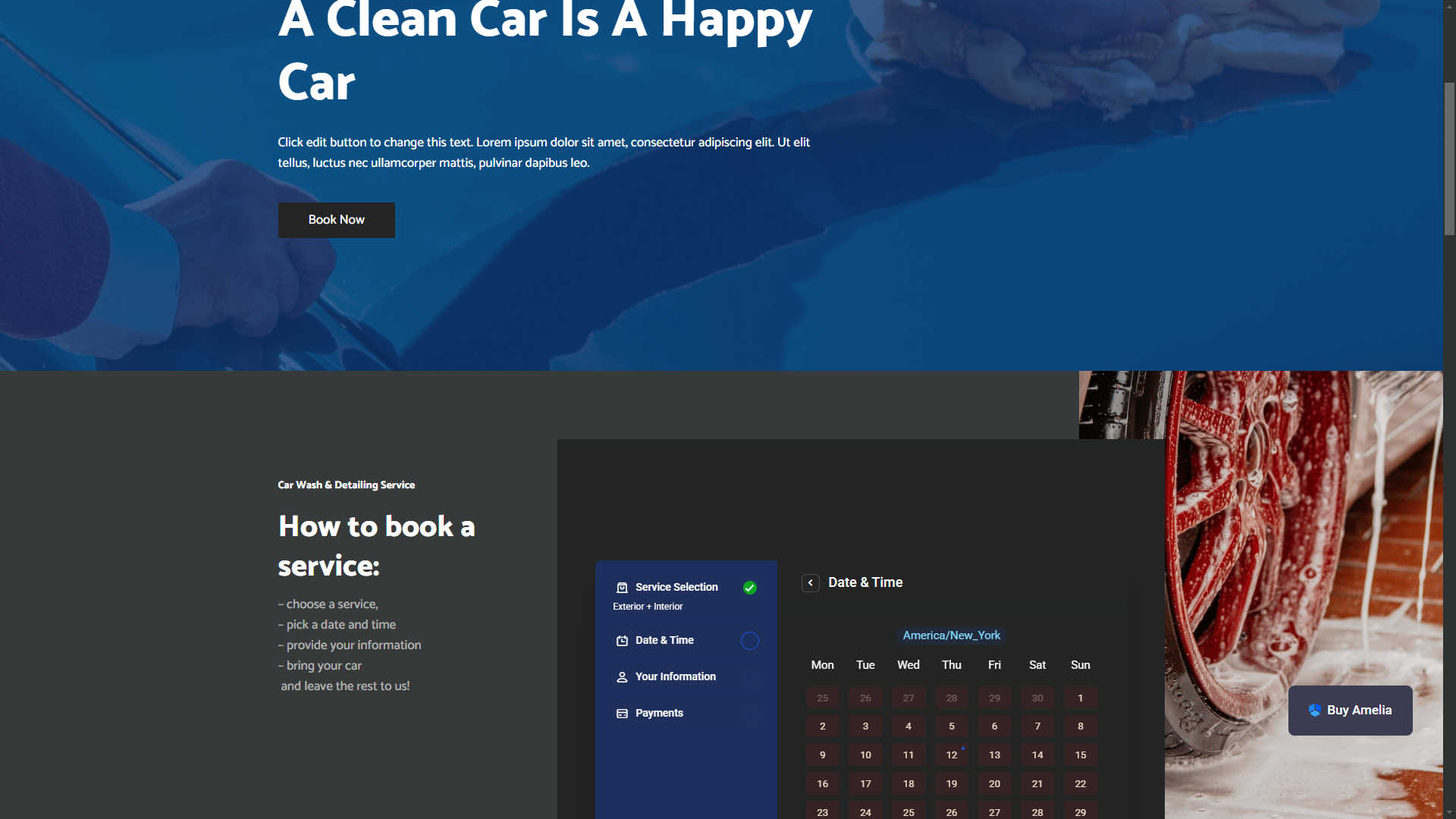Click the Your Information person icon
The height and width of the screenshot is (819, 1456).
tap(622, 677)
